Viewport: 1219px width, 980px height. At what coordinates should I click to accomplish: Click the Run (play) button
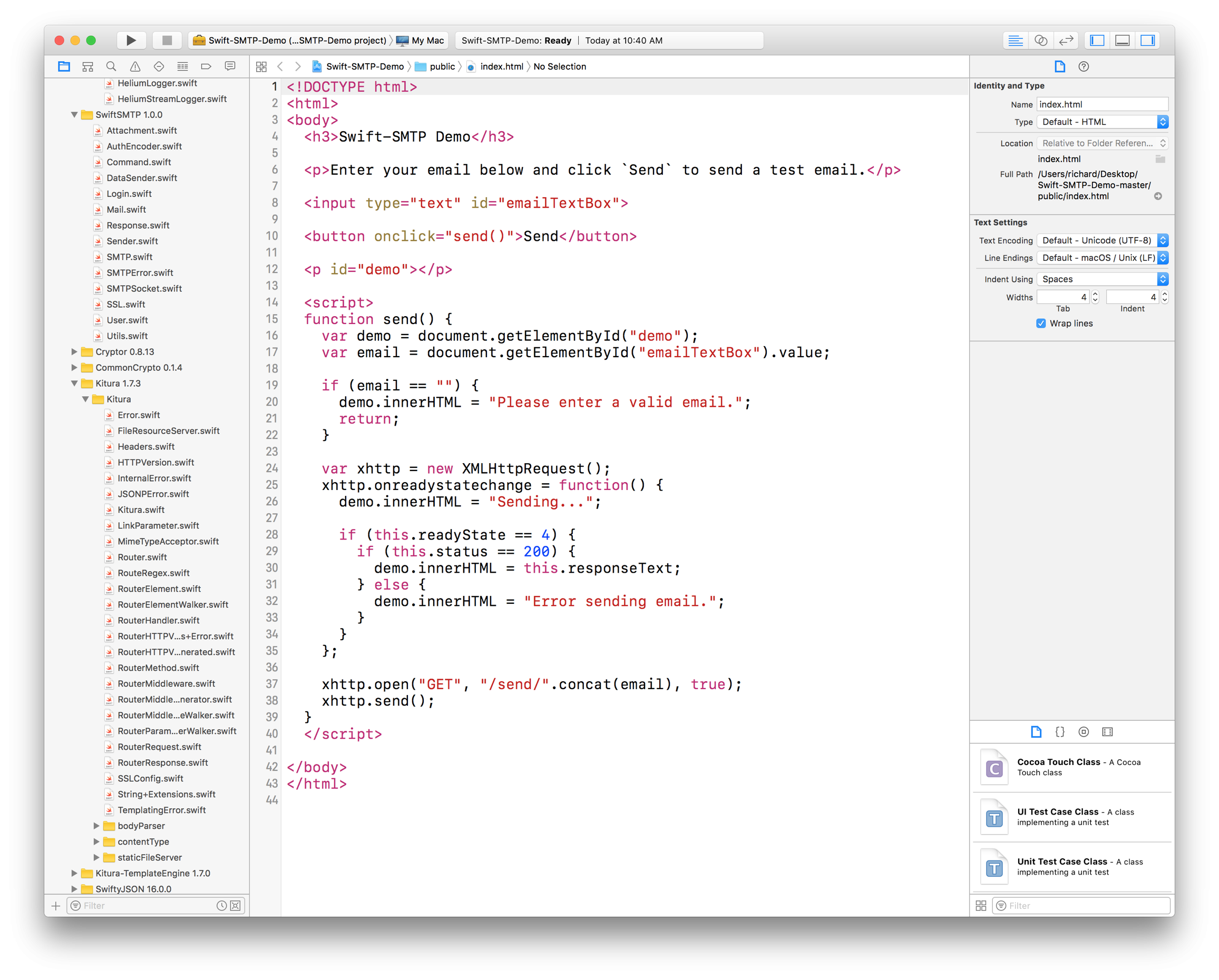131,40
